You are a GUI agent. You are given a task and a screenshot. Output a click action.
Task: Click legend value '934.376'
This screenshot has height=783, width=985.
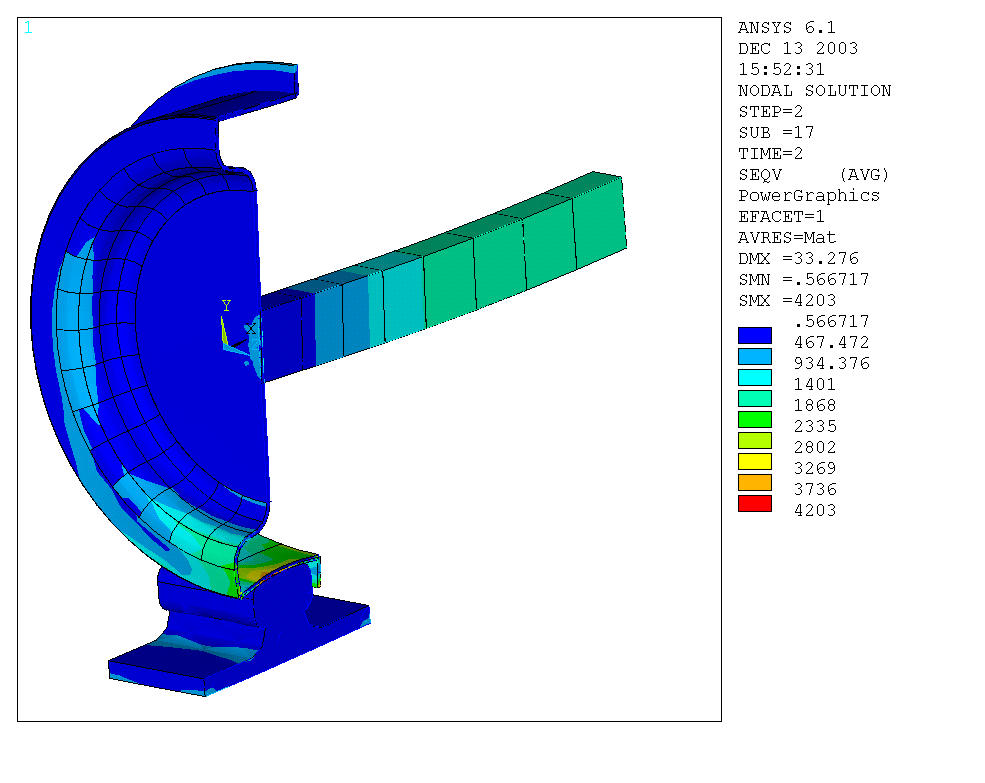pyautogui.click(x=831, y=363)
